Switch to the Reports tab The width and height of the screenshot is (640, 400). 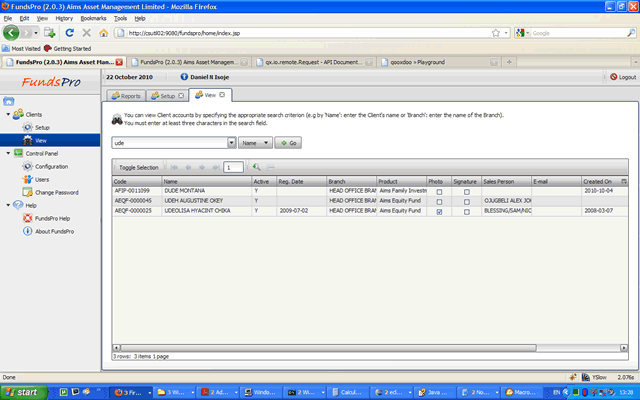(x=126, y=96)
